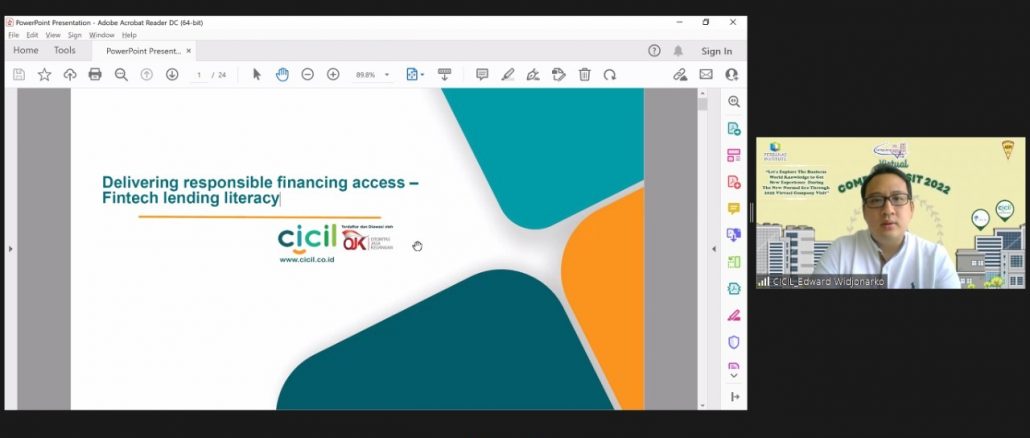1030x438 pixels.
Task: Open the File menu
Action: (14, 35)
